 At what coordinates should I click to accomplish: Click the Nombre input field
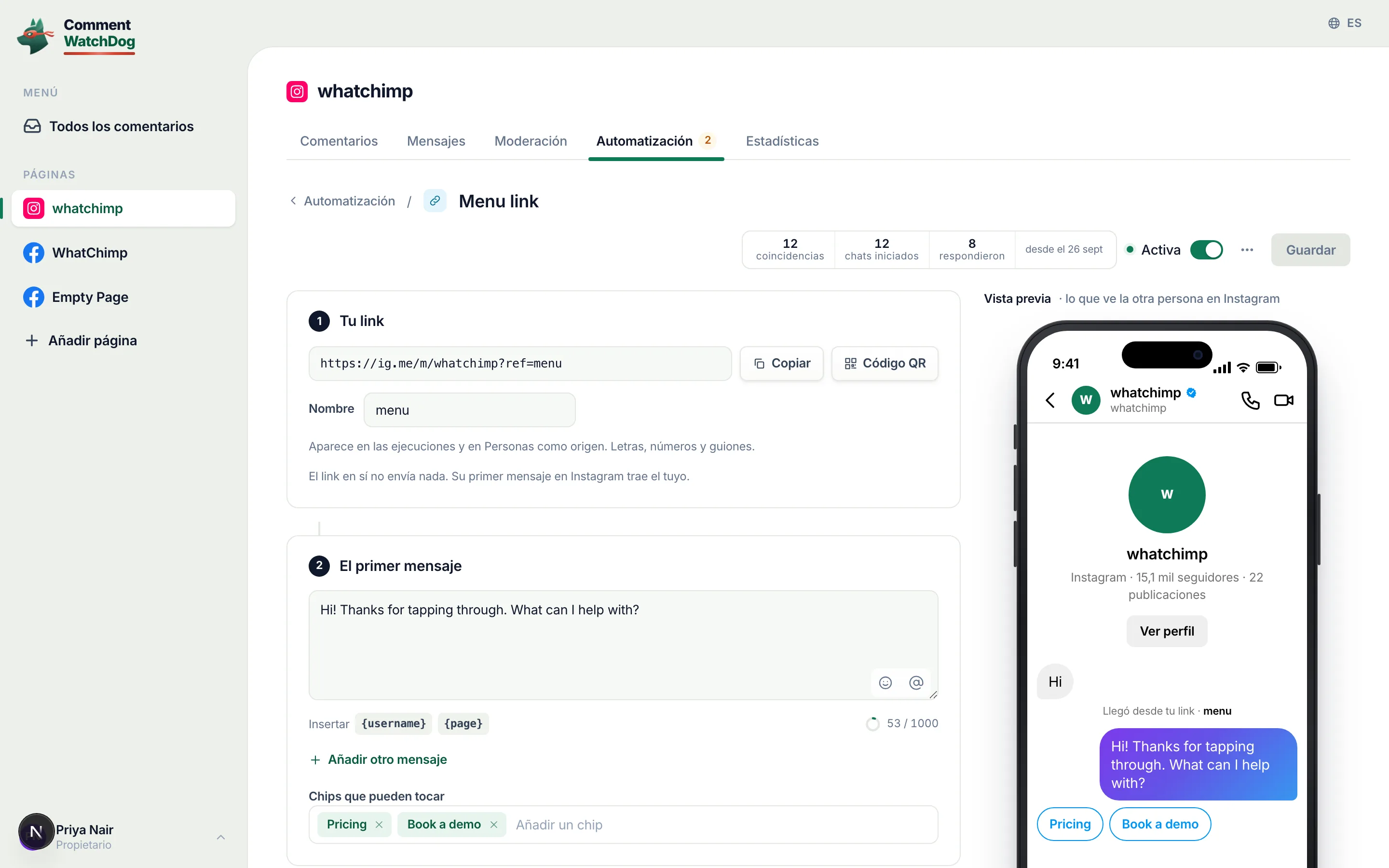469,410
